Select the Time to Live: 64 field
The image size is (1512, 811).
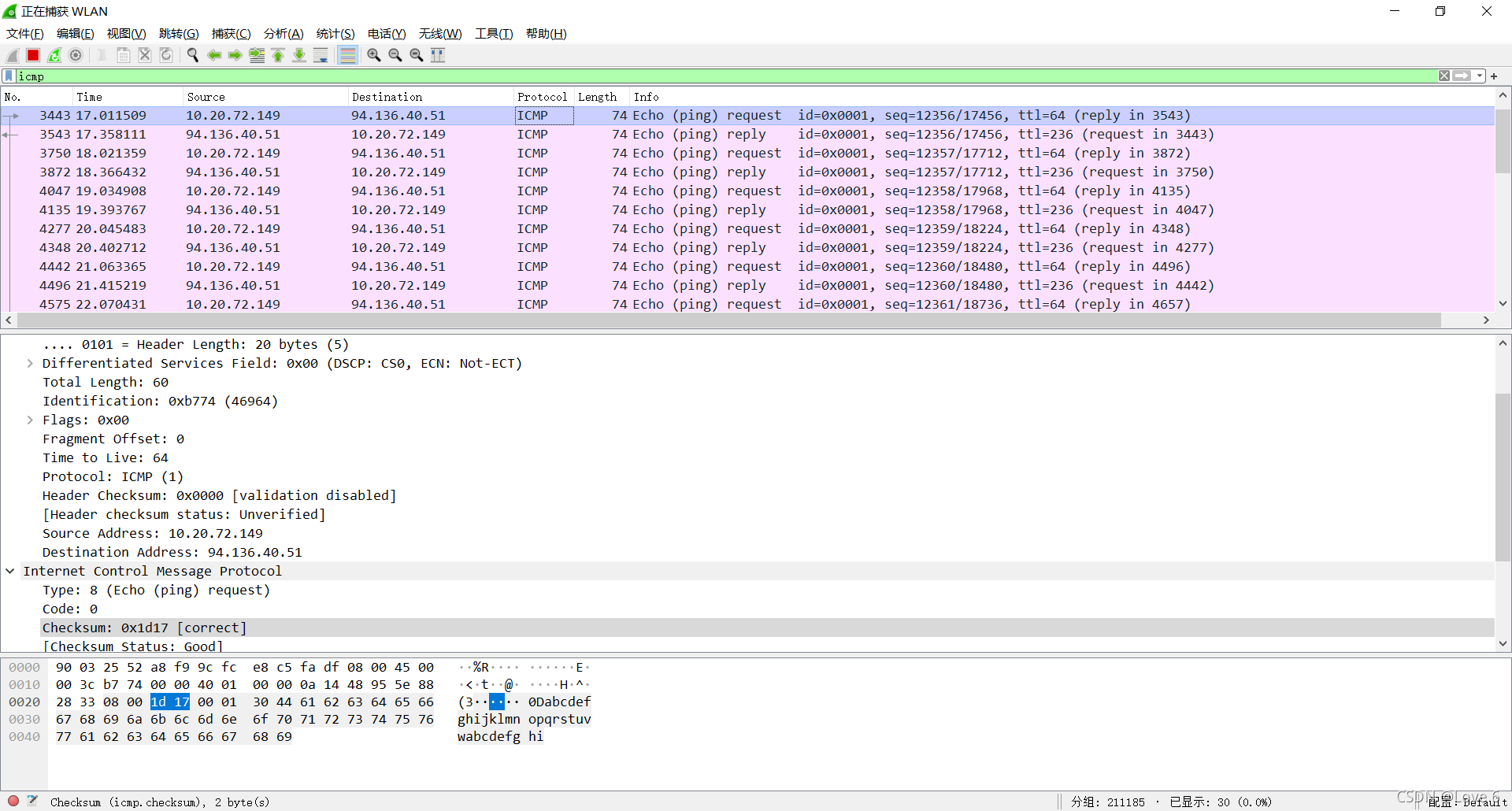click(106, 458)
